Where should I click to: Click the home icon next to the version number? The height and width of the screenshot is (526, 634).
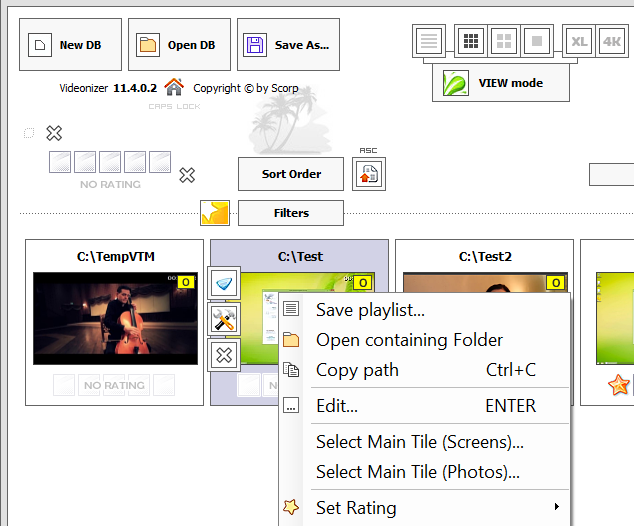[174, 87]
